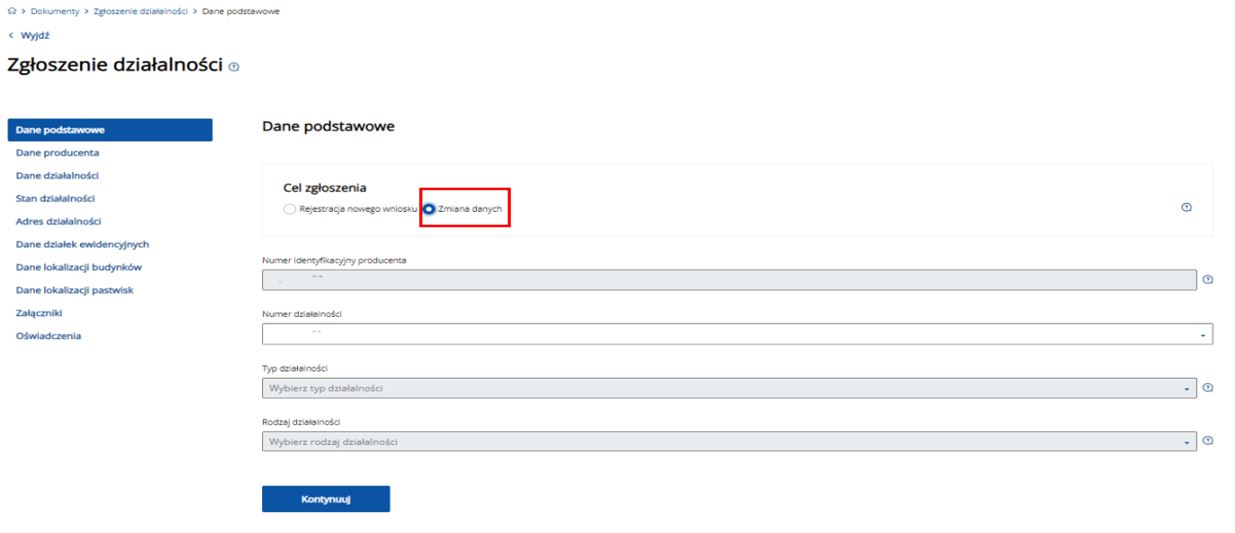Go to Dane producenta section
The height and width of the screenshot is (533, 1235).
coord(57,153)
